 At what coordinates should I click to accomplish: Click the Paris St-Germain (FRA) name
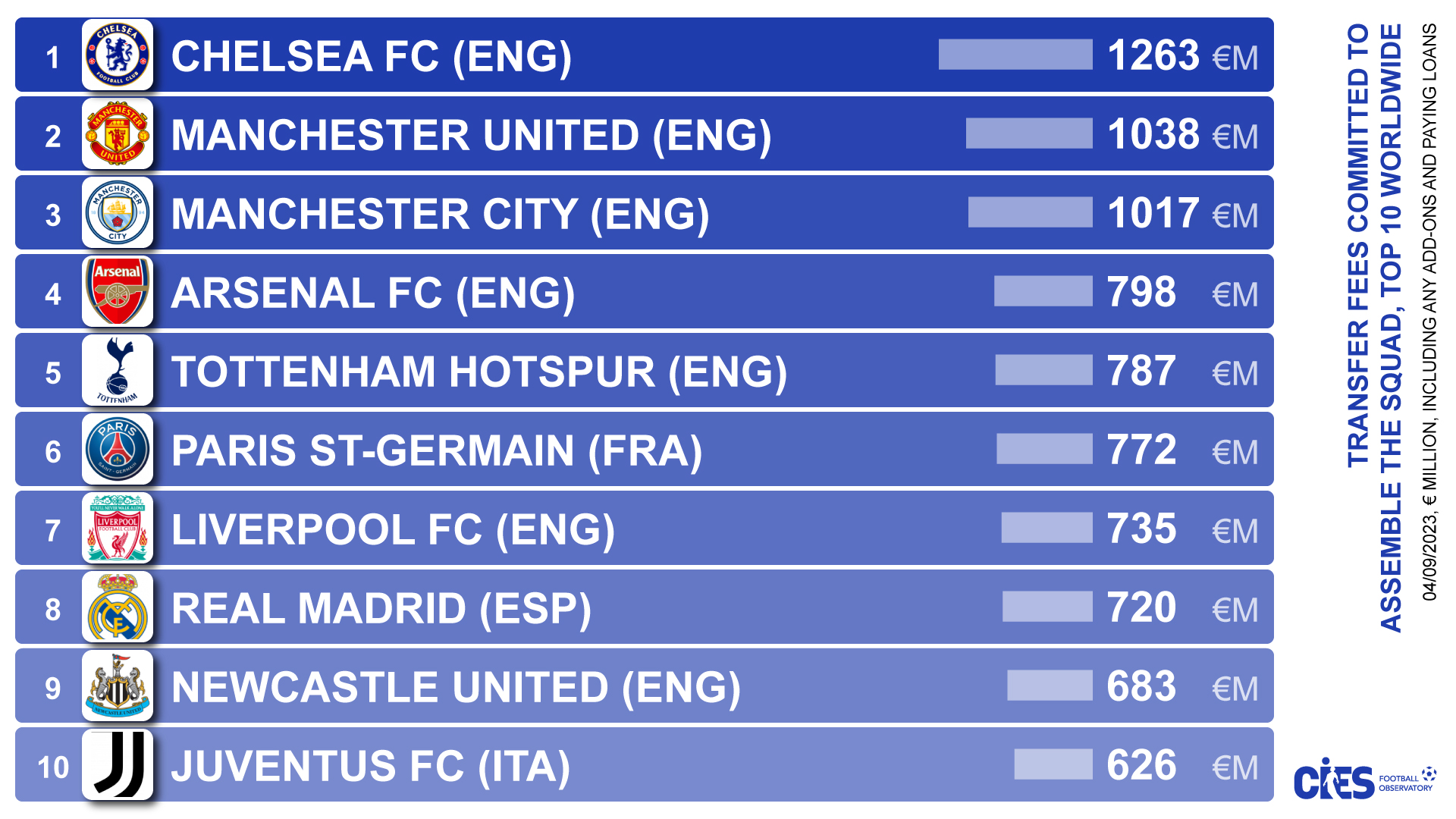coord(437,451)
